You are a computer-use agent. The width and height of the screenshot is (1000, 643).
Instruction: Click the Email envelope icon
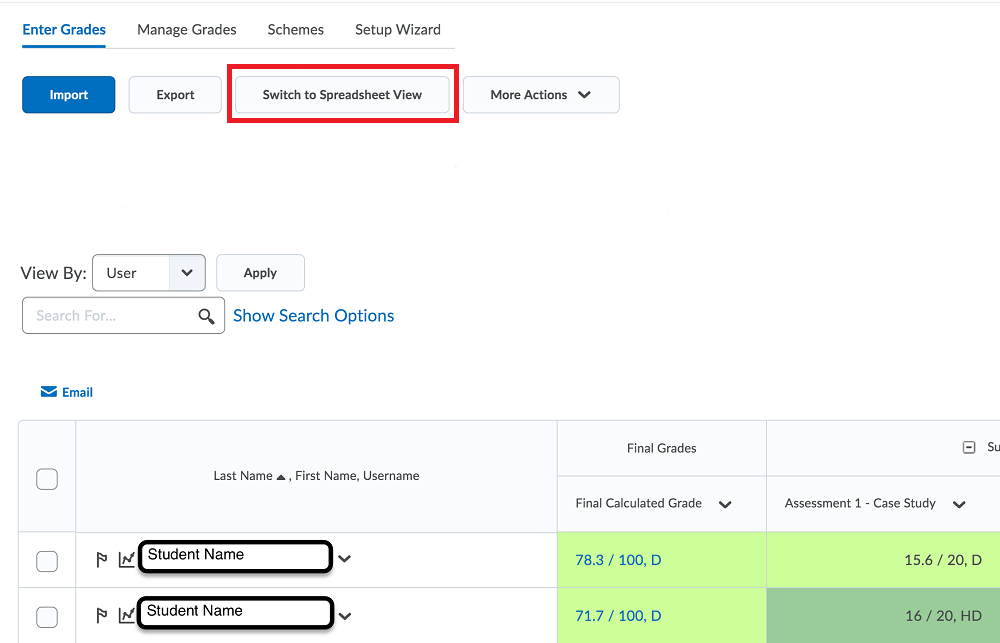48,392
